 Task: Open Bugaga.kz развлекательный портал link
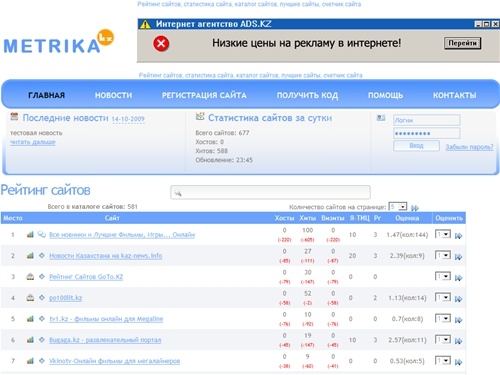coord(105,340)
